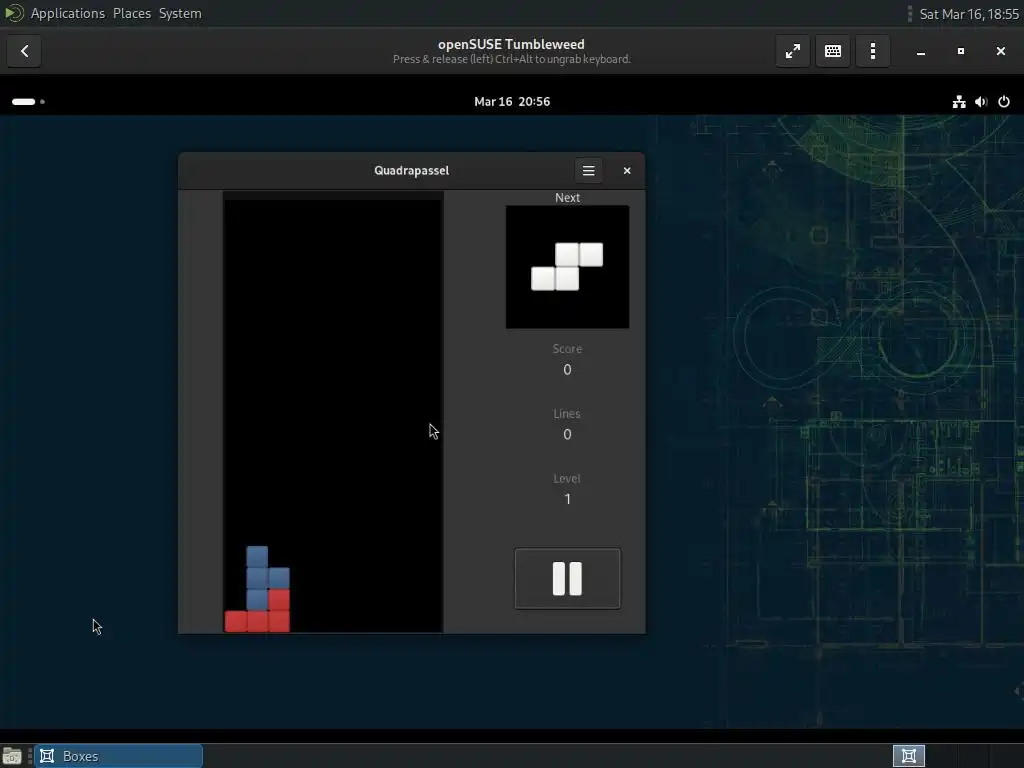The height and width of the screenshot is (768, 1024).
Task: Open the Applications menu
Action: 67,13
